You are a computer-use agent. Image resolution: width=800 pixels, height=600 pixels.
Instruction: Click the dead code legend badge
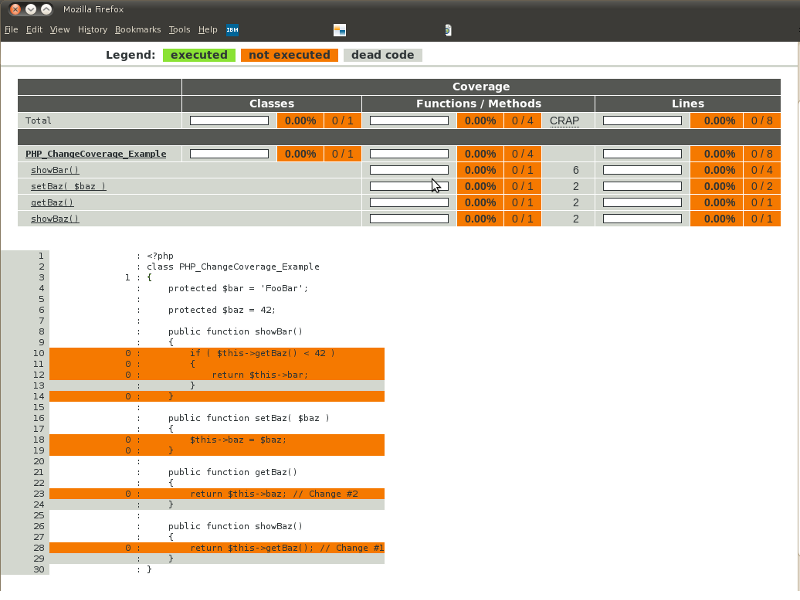point(382,55)
